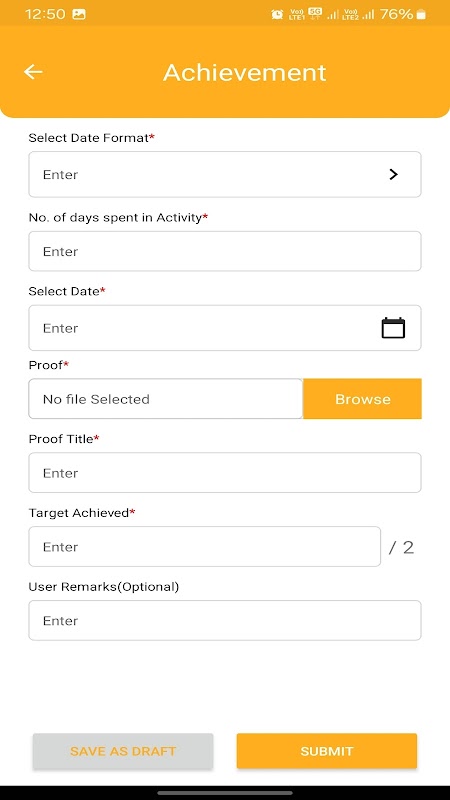The width and height of the screenshot is (450, 800).
Task: Tap the alarm icon in status bar
Action: 277,14
